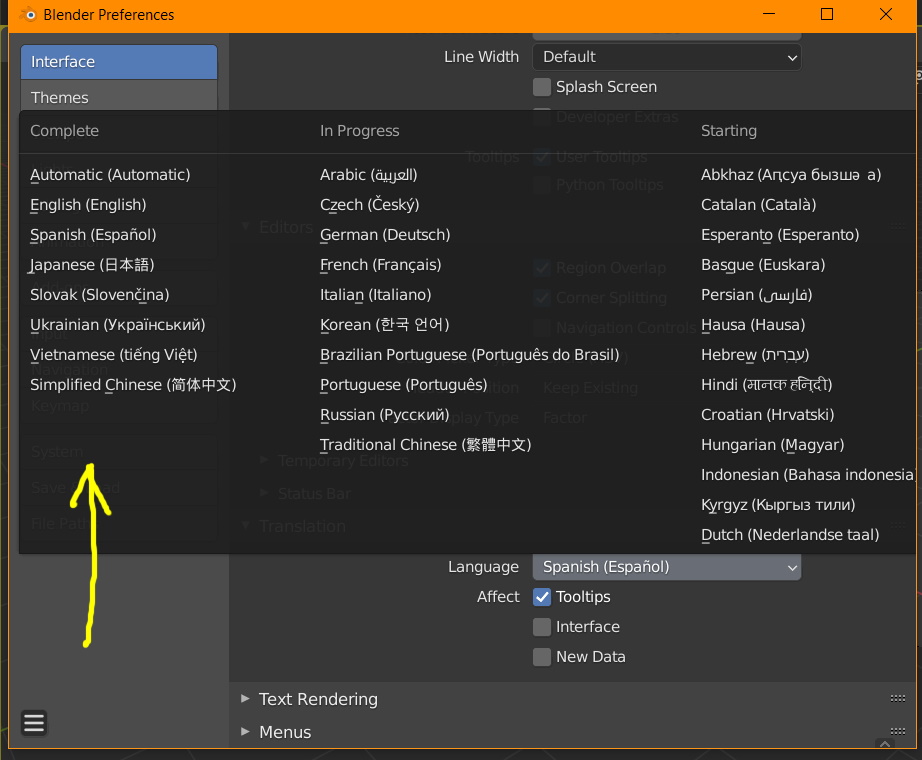Close the Blender Preferences window
Viewport: 922px width, 760px height.
[886, 14]
